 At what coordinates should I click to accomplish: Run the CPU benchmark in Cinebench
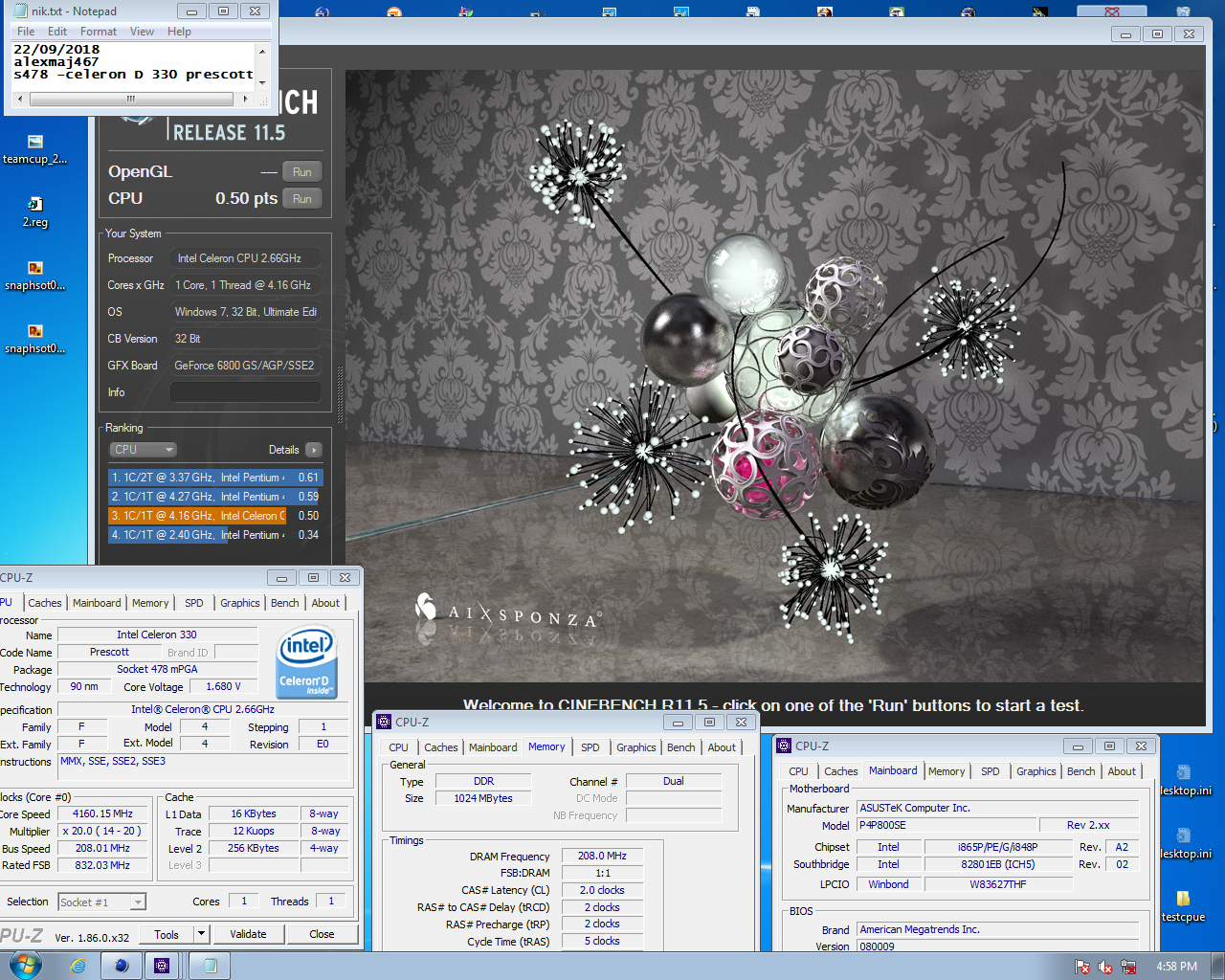pyautogui.click(x=302, y=199)
